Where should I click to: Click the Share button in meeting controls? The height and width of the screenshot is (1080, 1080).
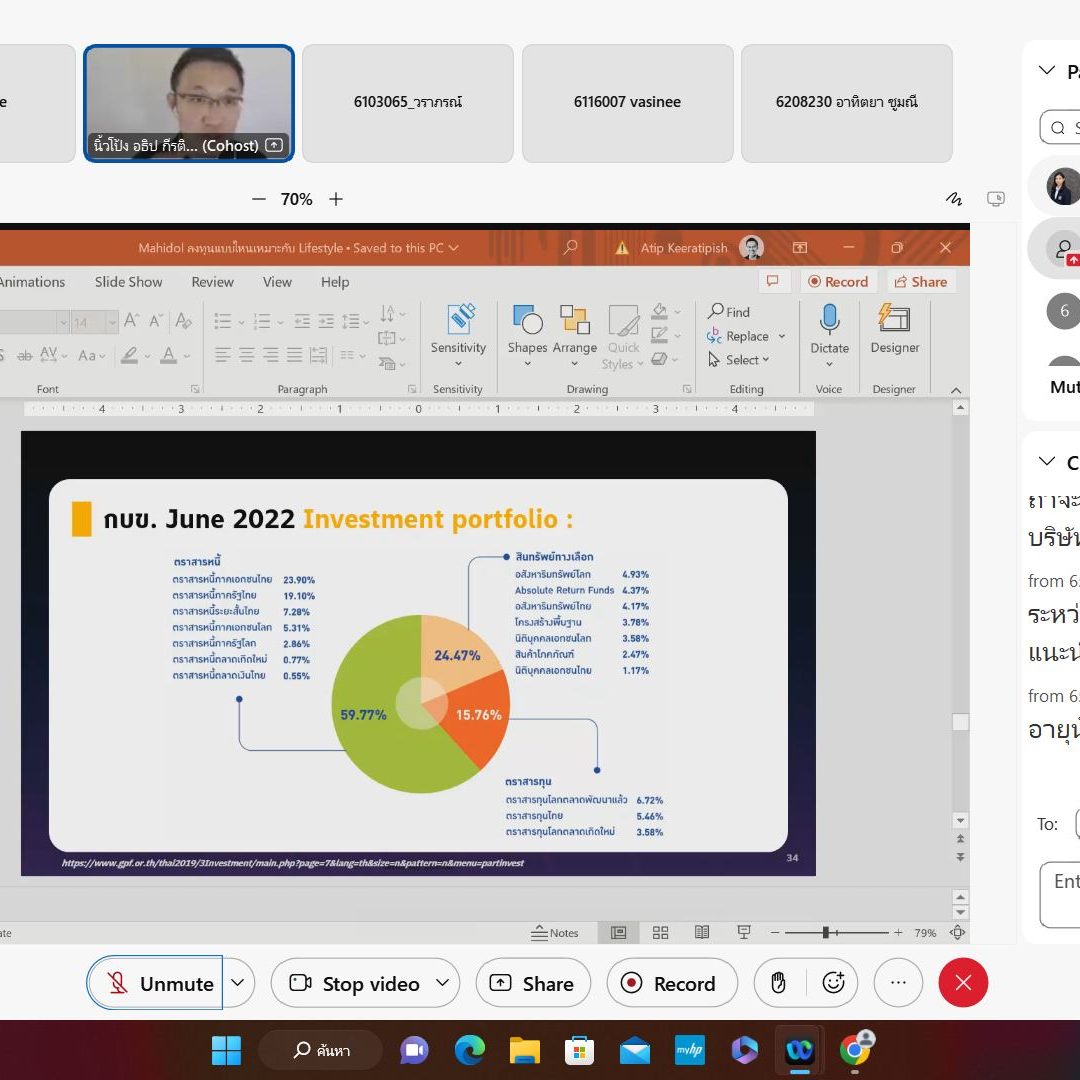(x=533, y=983)
